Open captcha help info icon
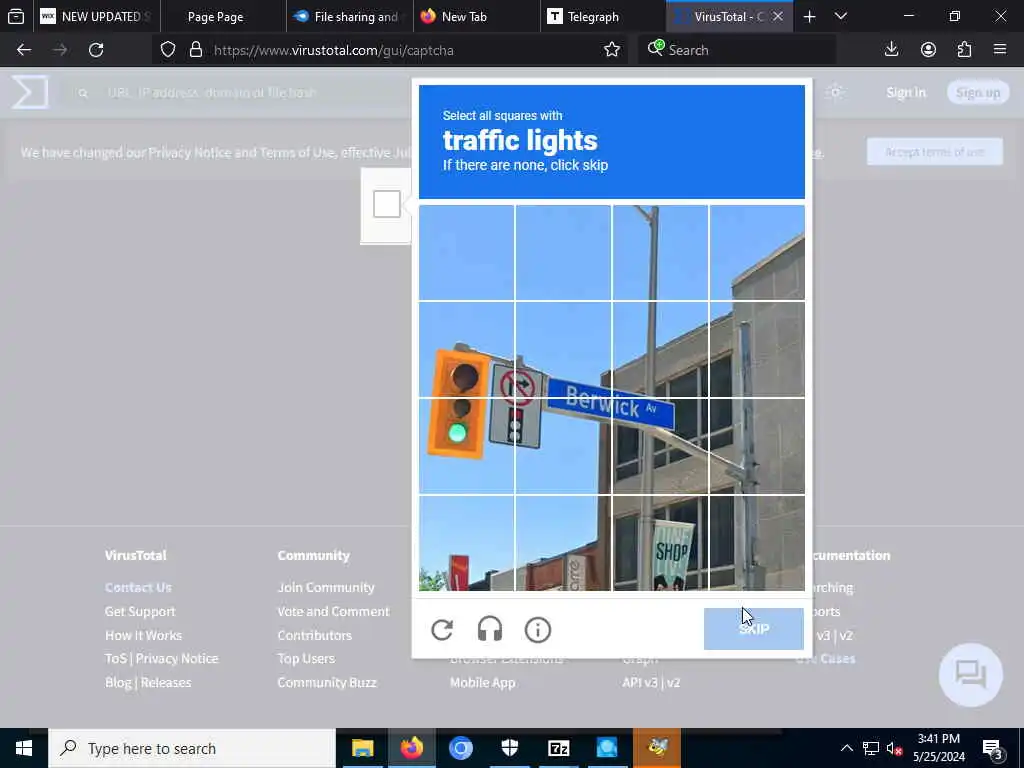This screenshot has width=1024, height=768. pos(538,630)
